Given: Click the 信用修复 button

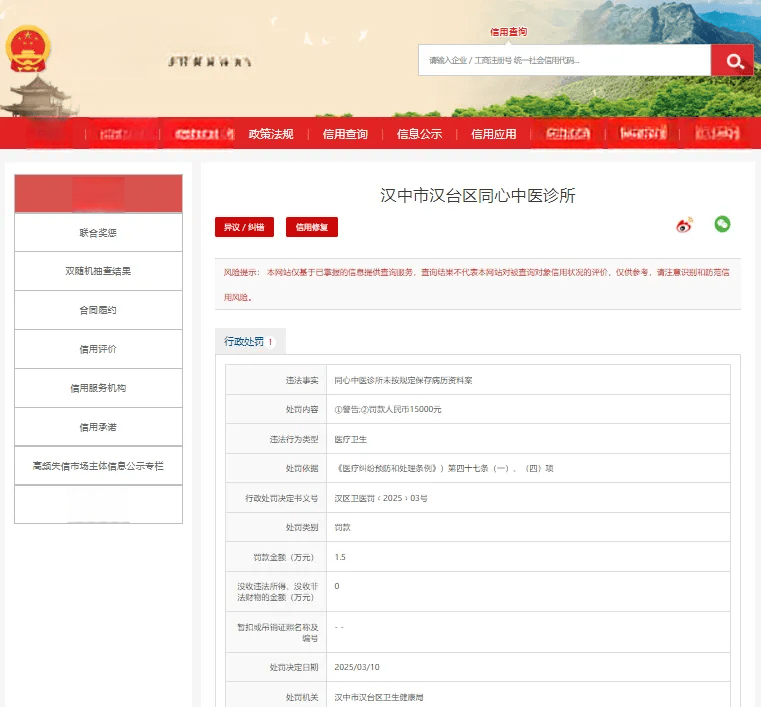Looking at the screenshot, I should [312, 227].
